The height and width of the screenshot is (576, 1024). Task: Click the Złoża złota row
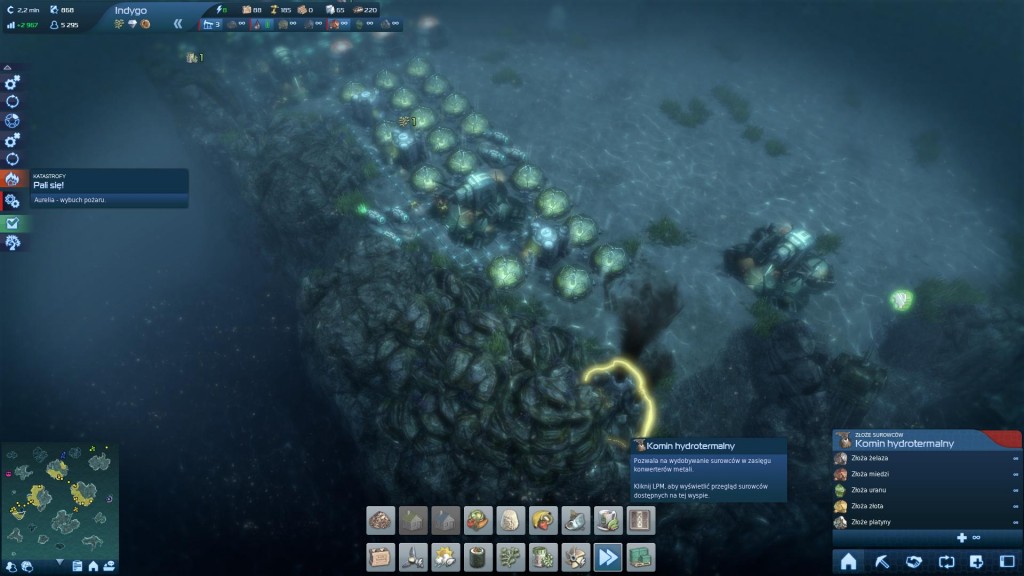pos(927,506)
